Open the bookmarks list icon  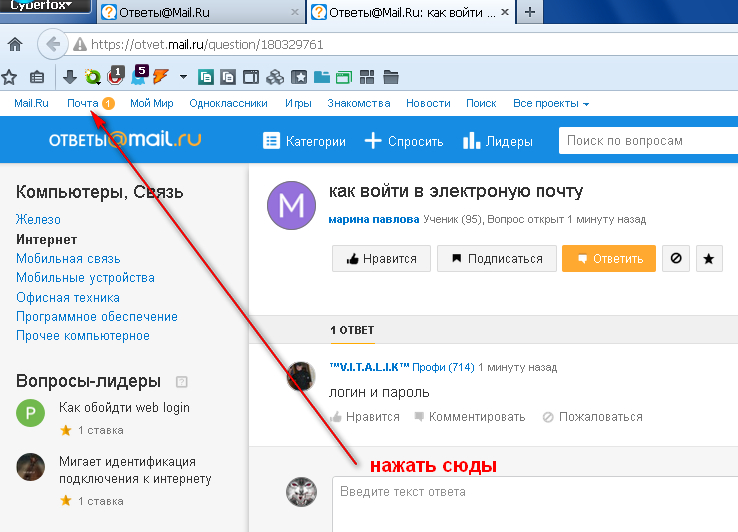point(37,77)
